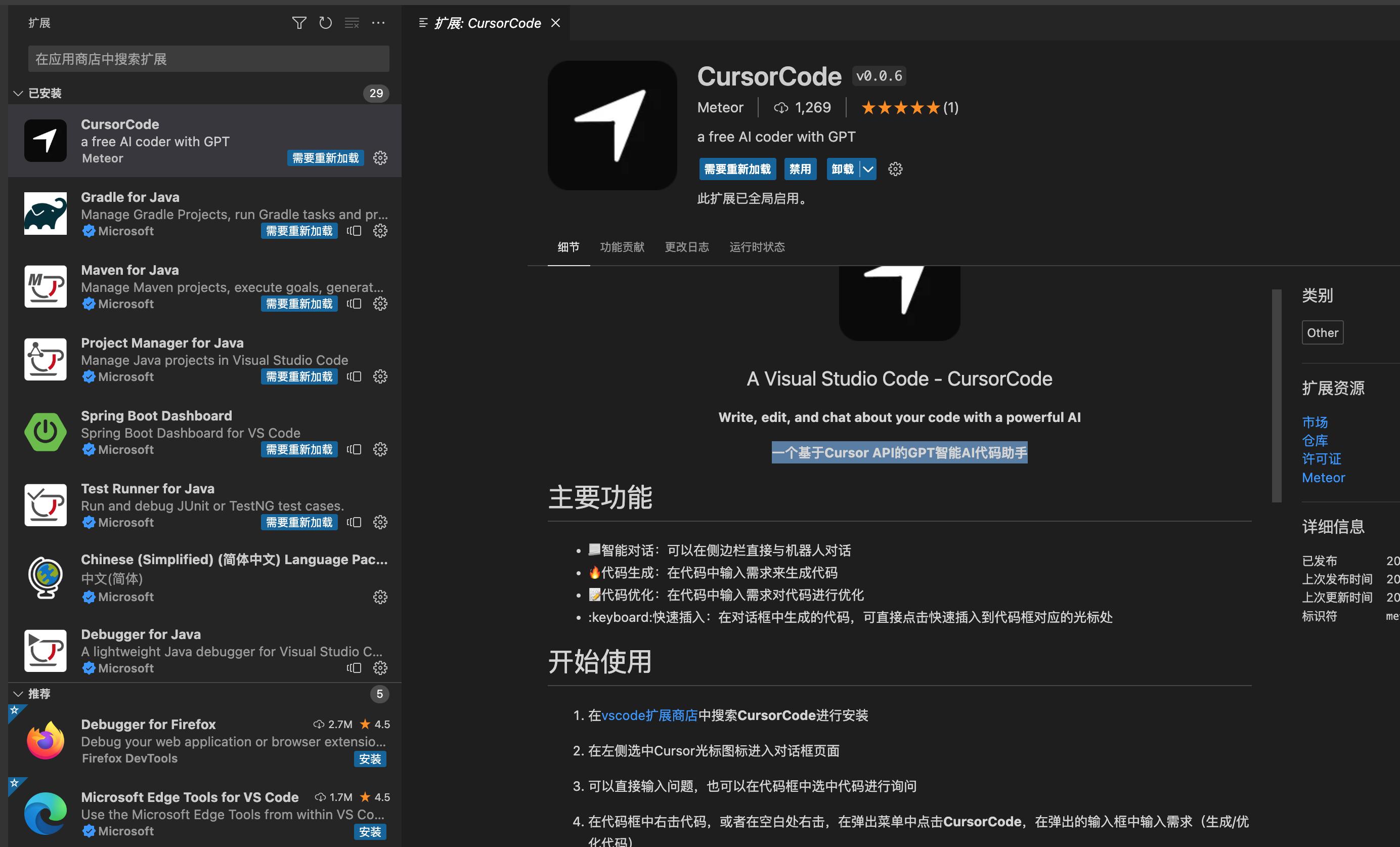
Task: Open the manage gear for CursorCode in sidebar
Action: tap(380, 158)
